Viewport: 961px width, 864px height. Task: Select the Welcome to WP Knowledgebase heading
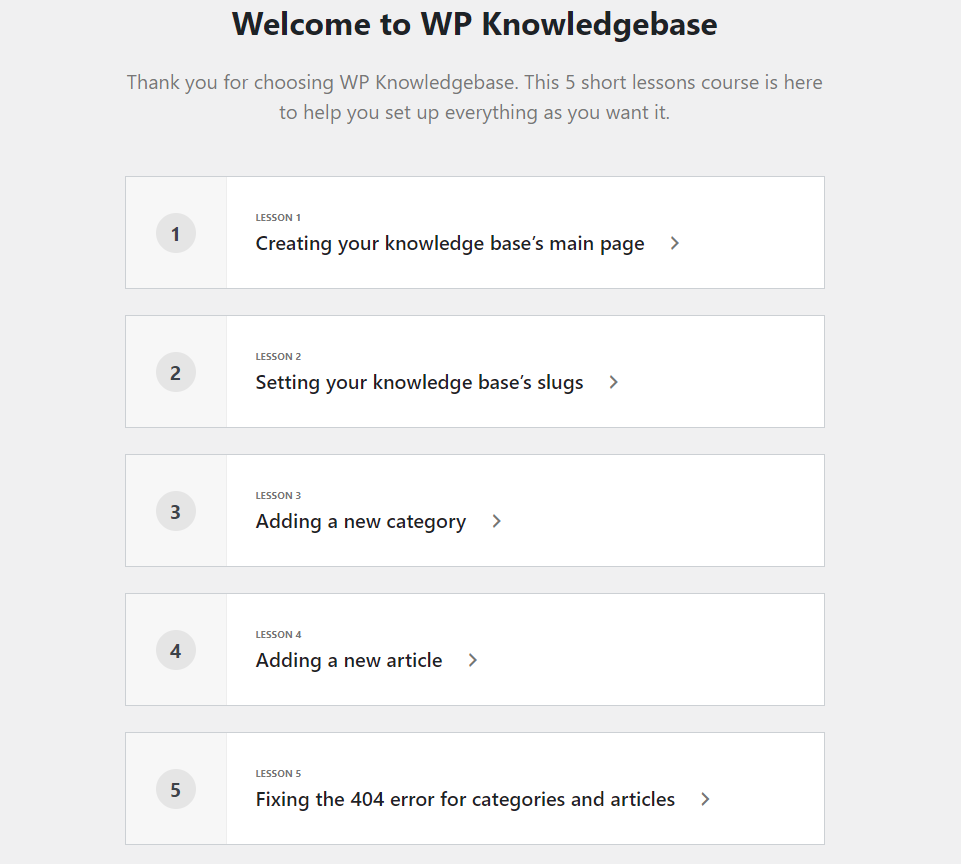coord(473,24)
